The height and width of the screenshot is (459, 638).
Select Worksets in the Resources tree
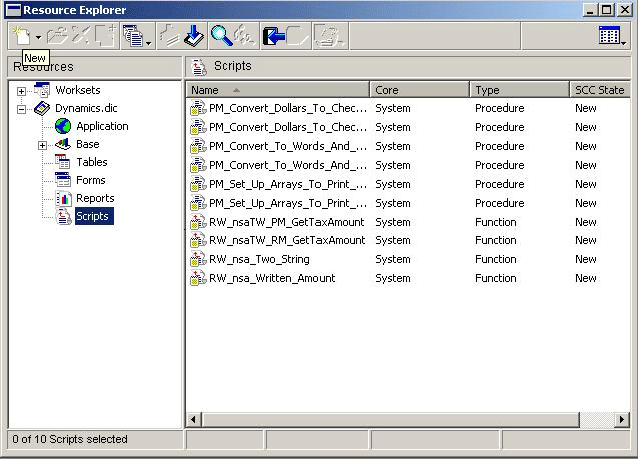tap(78, 90)
